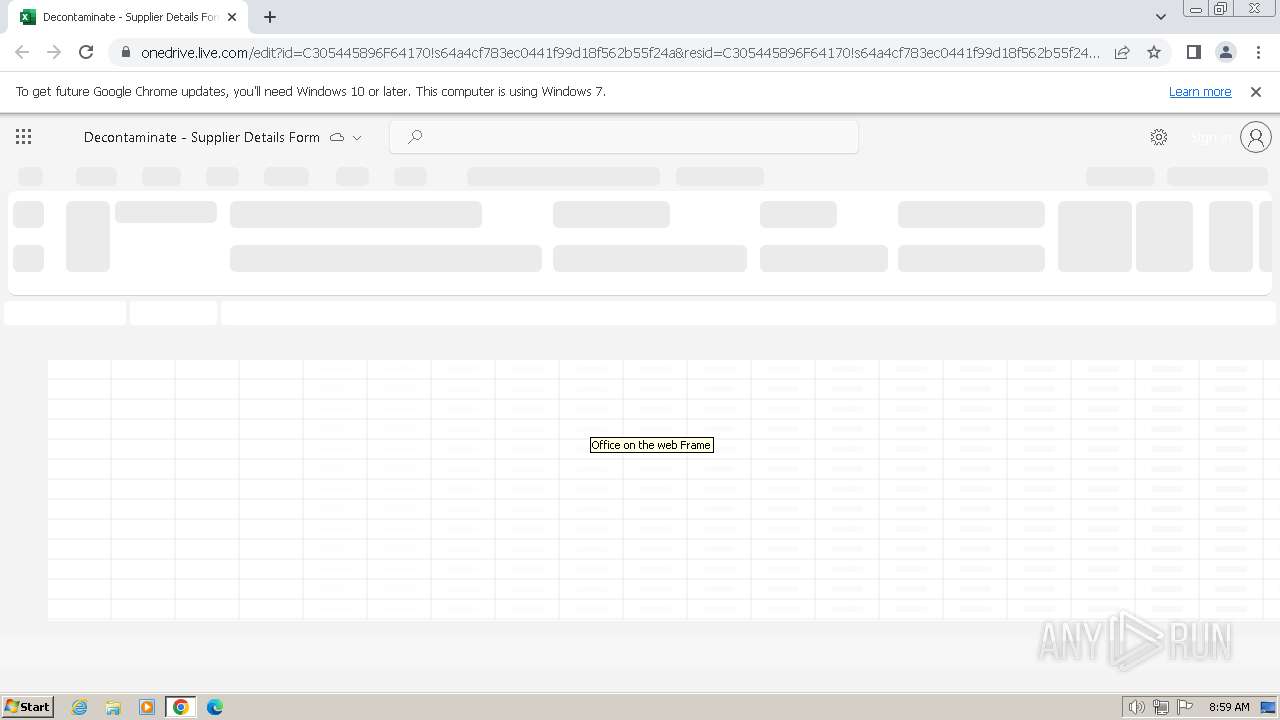The height and width of the screenshot is (720, 1280).
Task: Open the Office app launcher grid
Action: [x=24, y=137]
